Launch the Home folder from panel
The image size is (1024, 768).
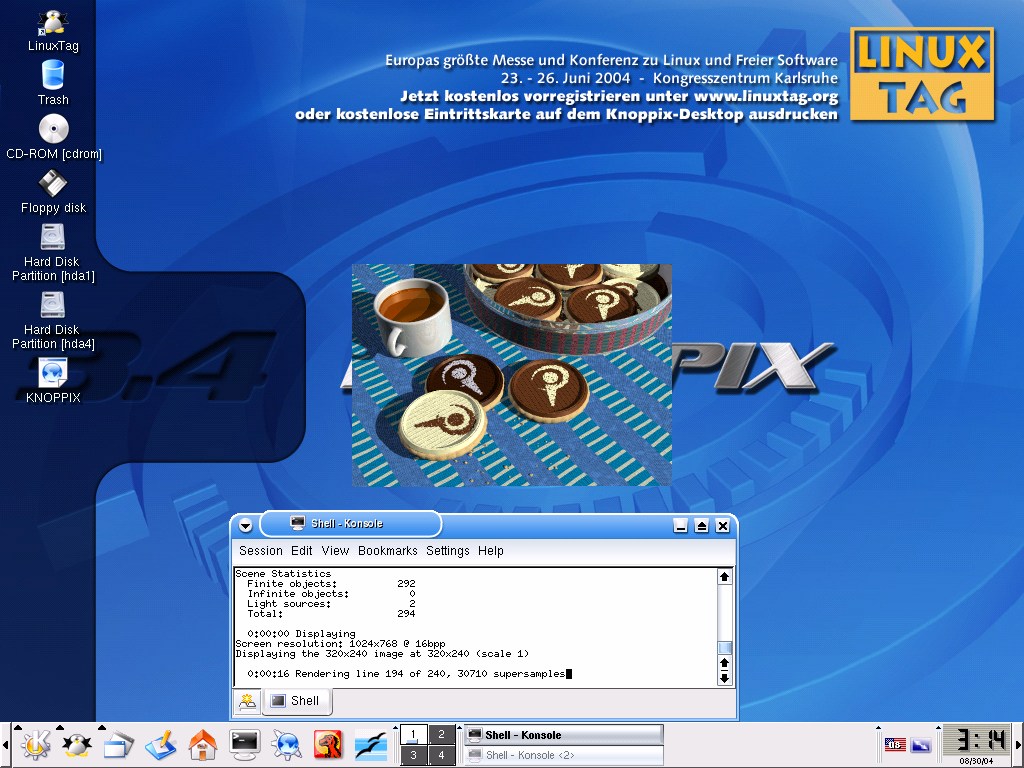[202, 744]
